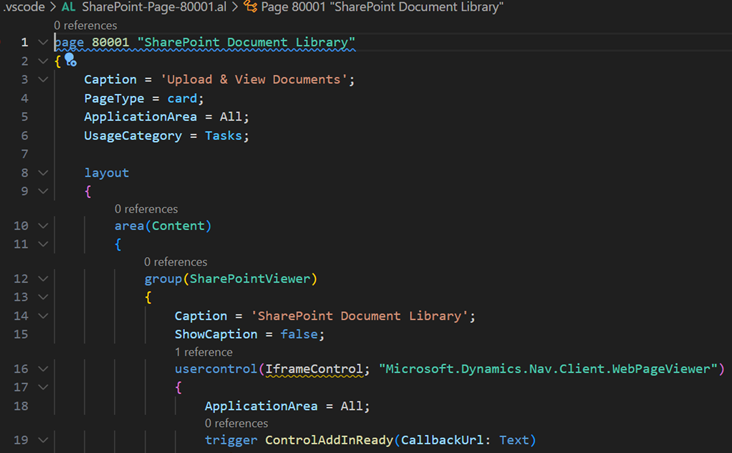Click '0 references' lens above area(Content)

[x=146, y=209]
